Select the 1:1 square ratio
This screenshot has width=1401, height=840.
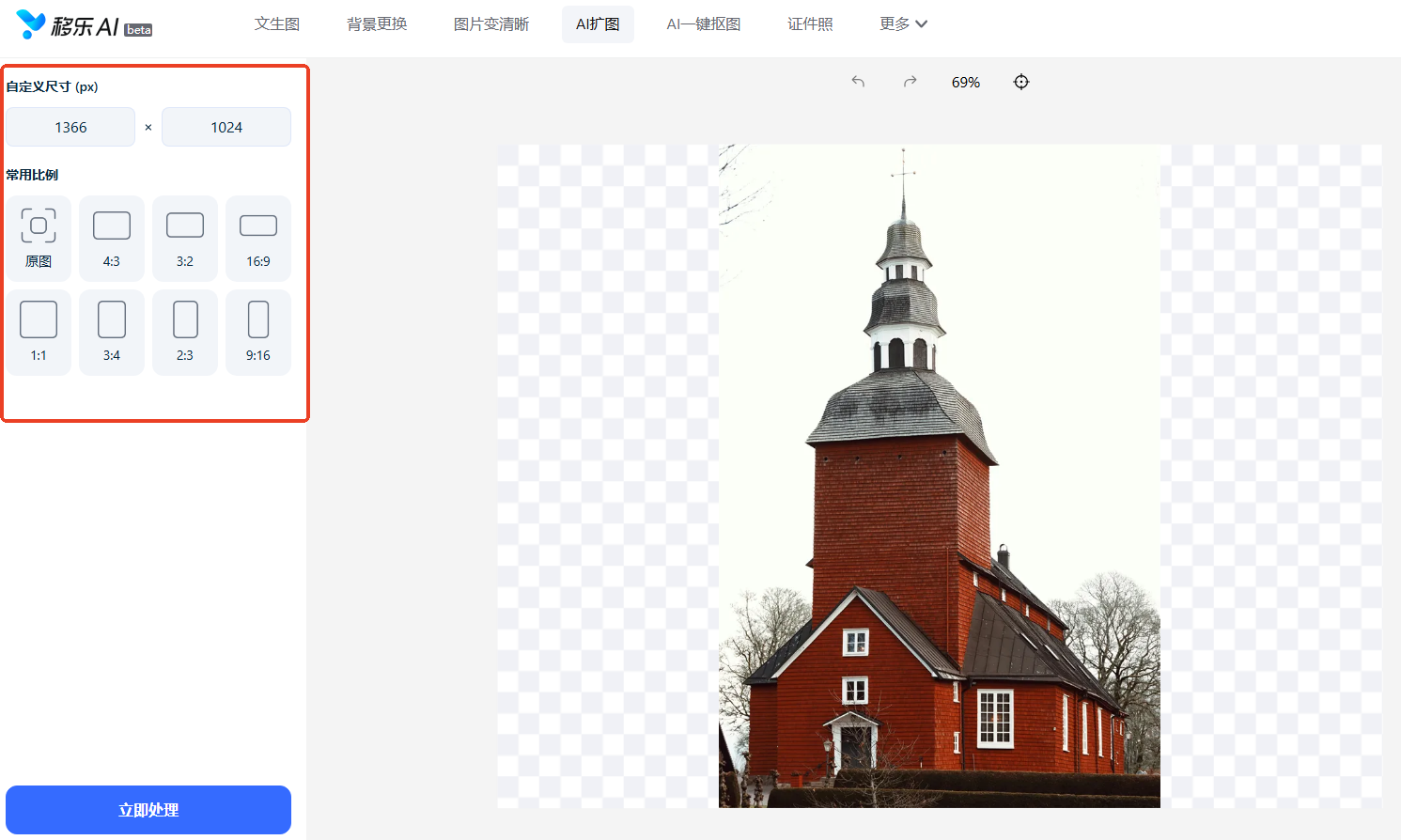click(x=39, y=333)
